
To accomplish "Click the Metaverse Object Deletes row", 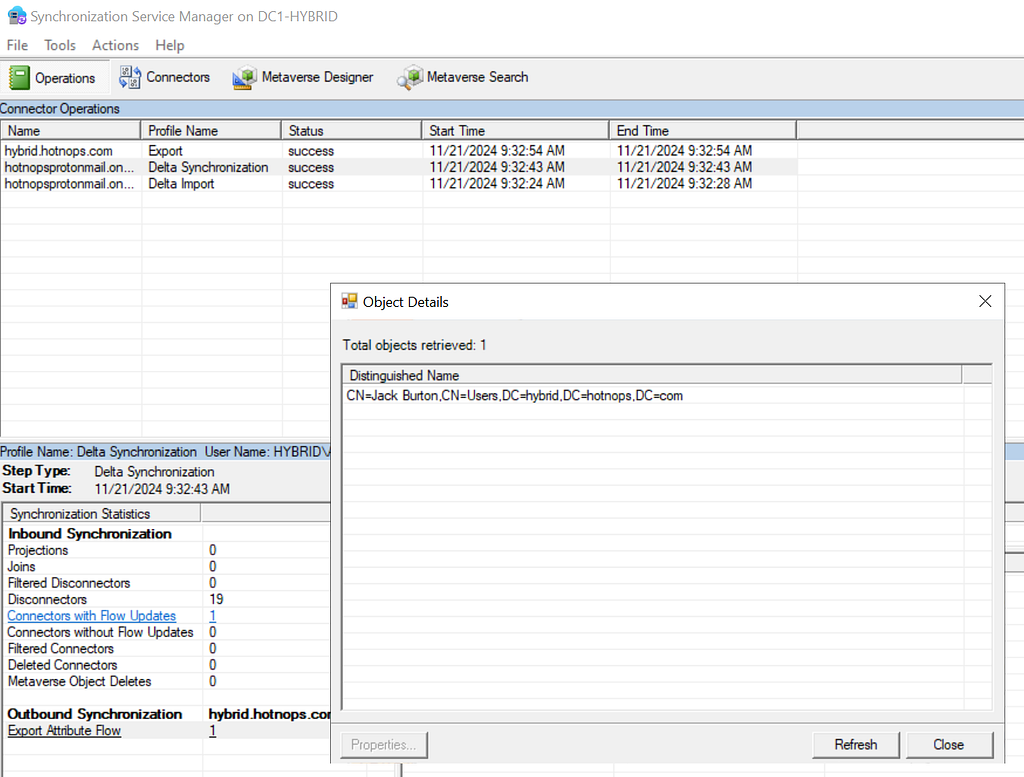I will click(167, 681).
